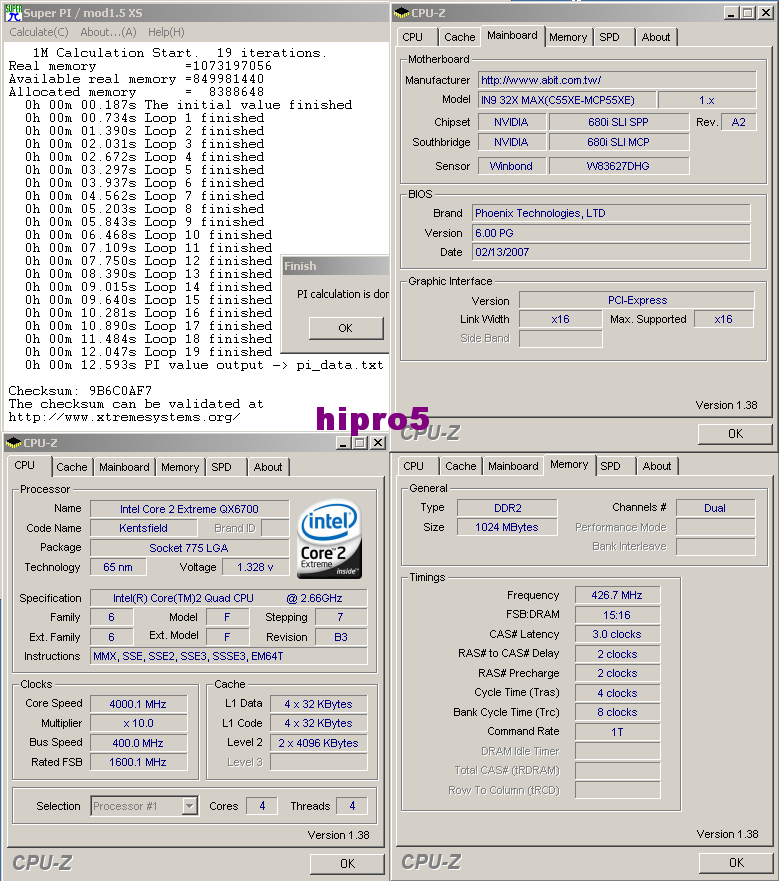Image resolution: width=779 pixels, height=881 pixels.
Task: Click the Specification field Intel(R) Core(TM)2 Quad CPU
Action: click(x=229, y=598)
